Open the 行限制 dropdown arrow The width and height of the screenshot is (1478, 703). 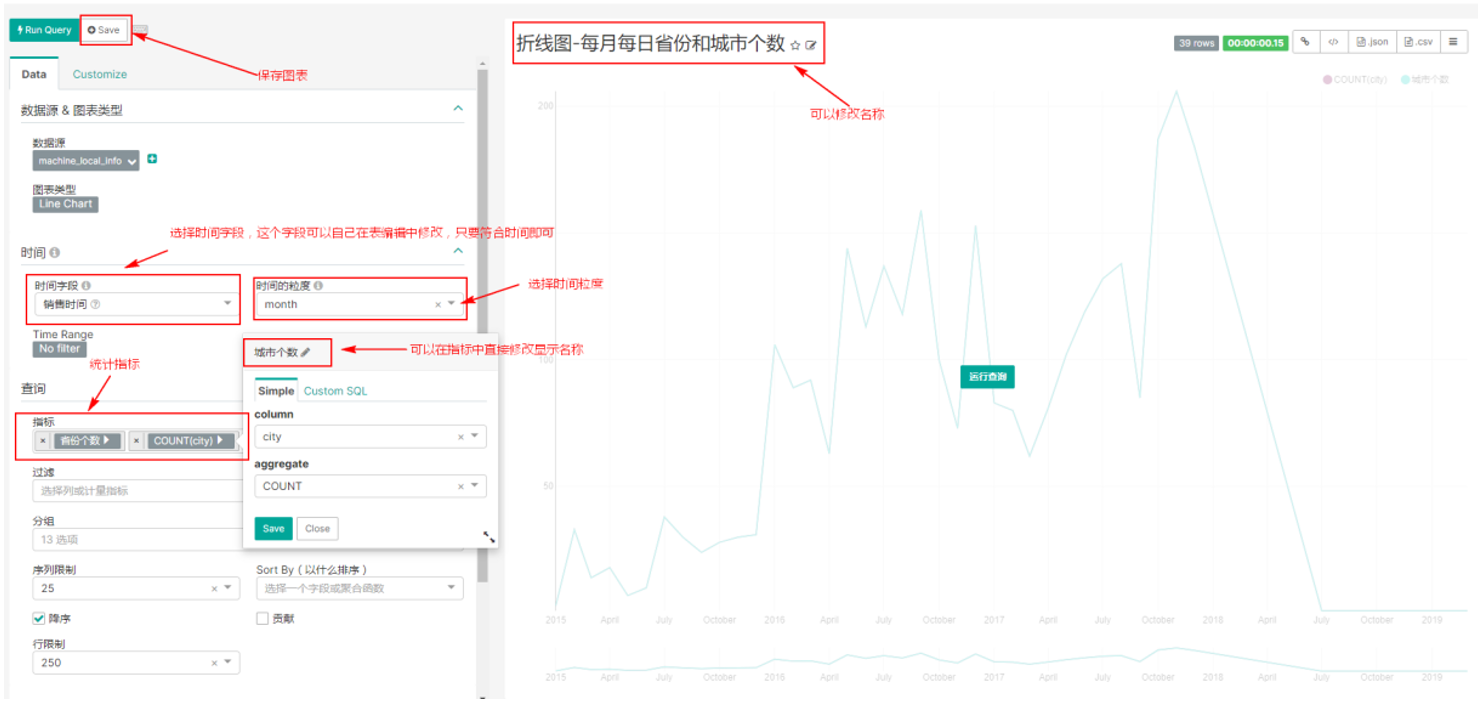point(228,662)
